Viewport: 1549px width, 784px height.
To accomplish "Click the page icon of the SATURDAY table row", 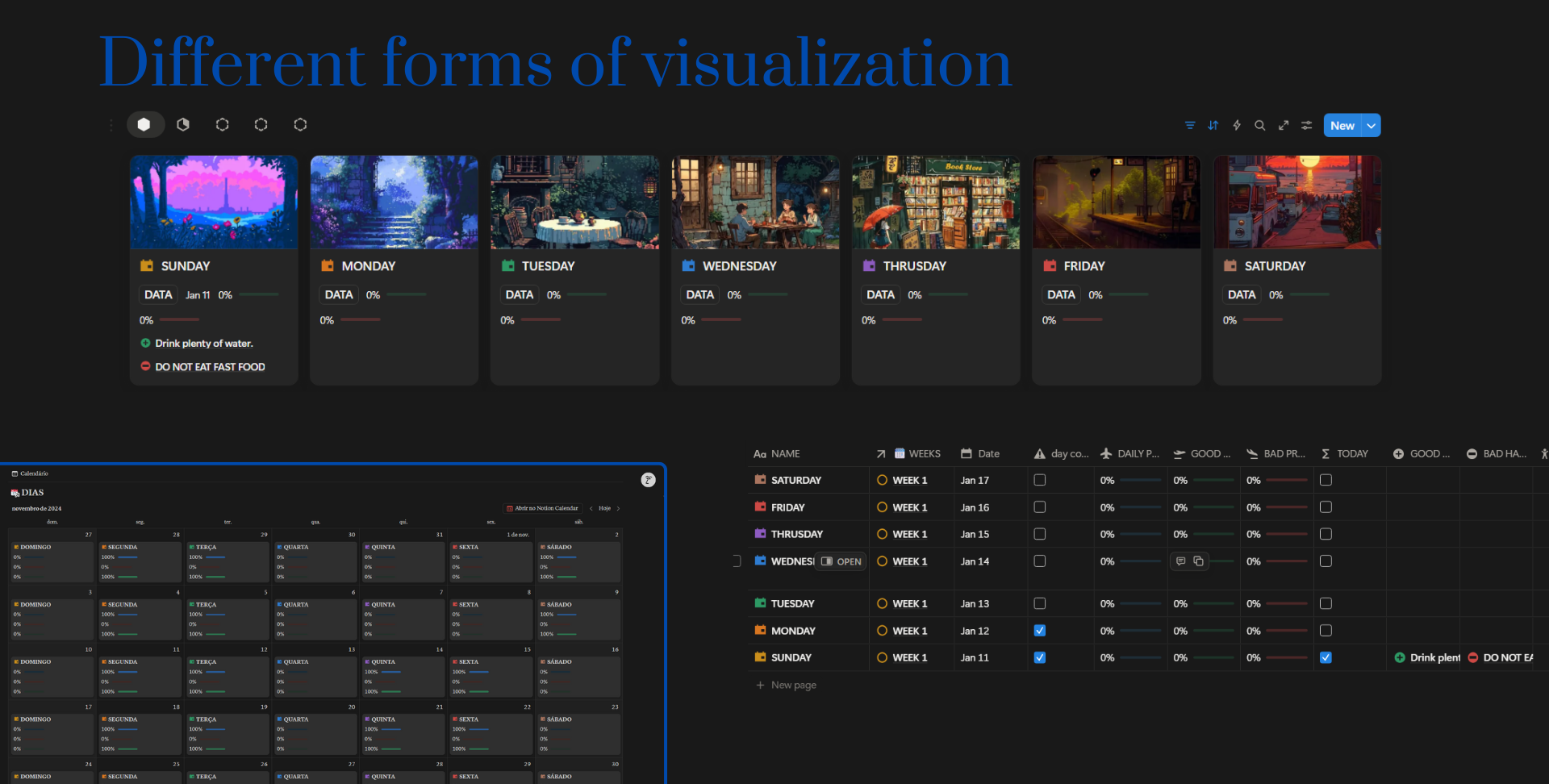I will click(x=760, y=479).
